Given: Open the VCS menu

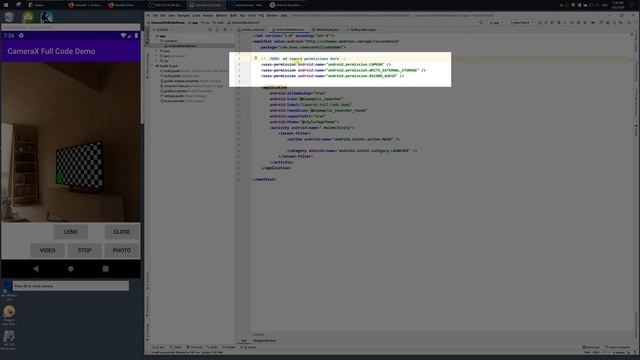Looking at the screenshot, I should 261,16.
